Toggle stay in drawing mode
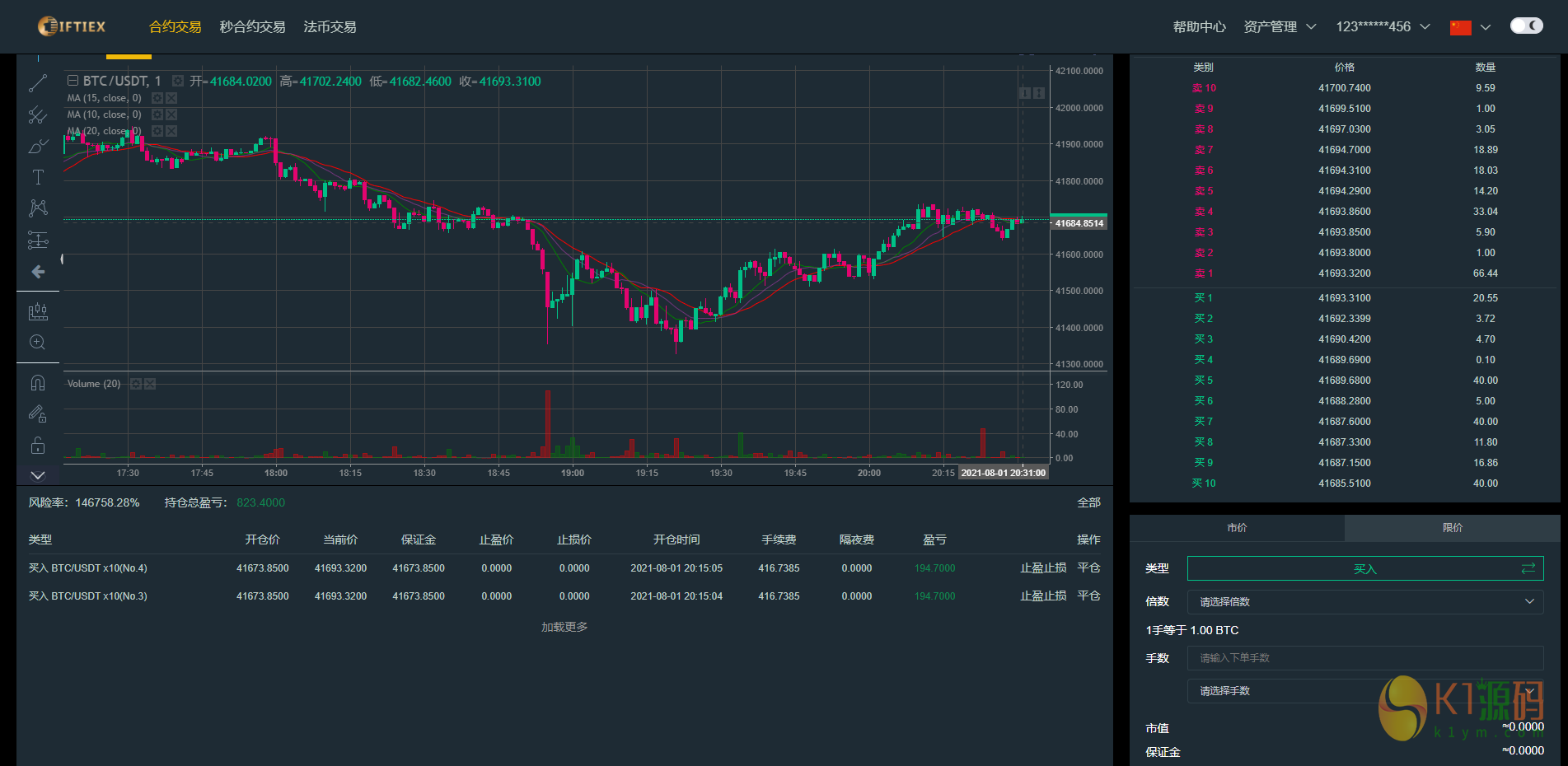The height and width of the screenshot is (766, 1568). tap(38, 414)
